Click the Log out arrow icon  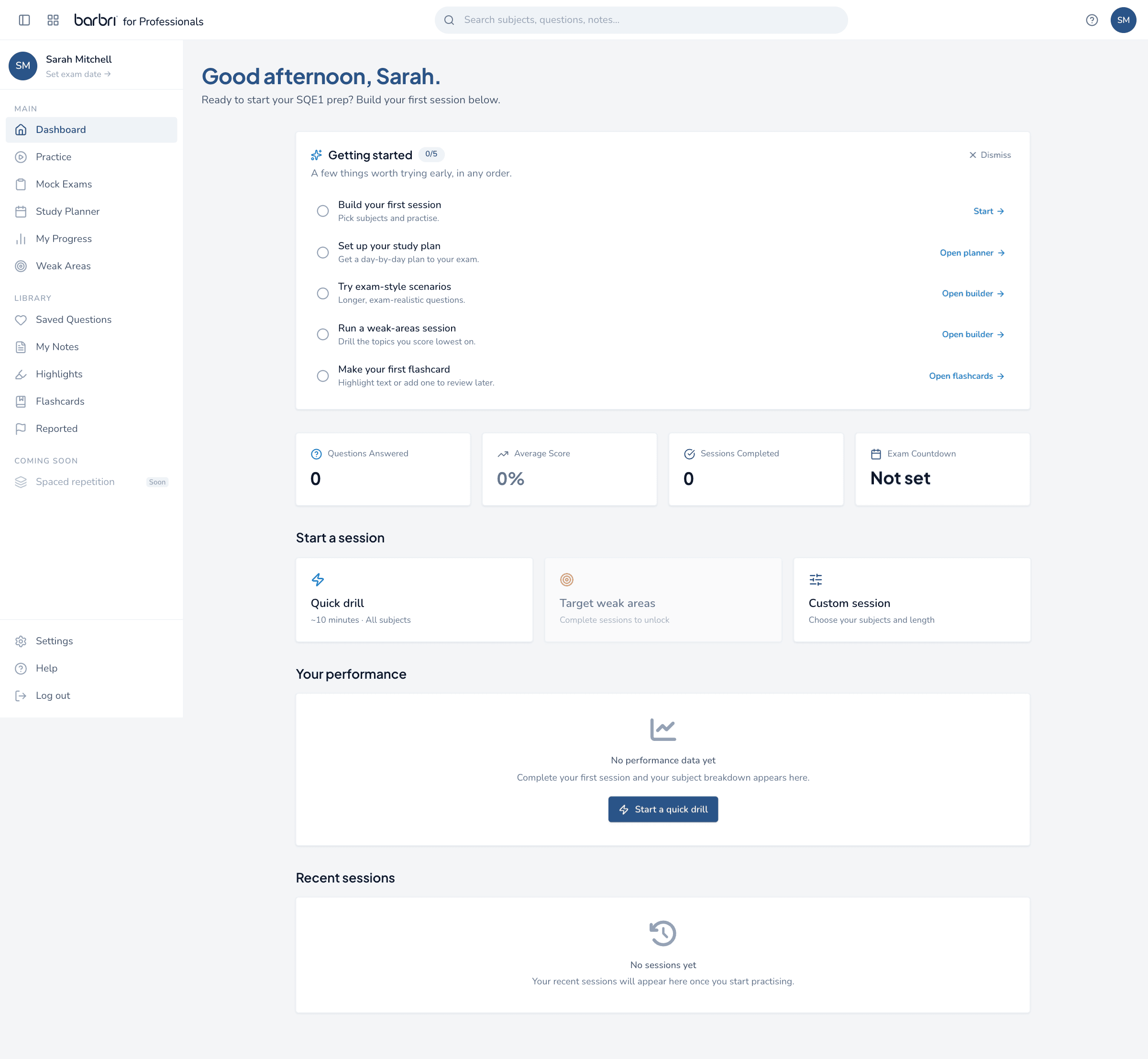21,695
